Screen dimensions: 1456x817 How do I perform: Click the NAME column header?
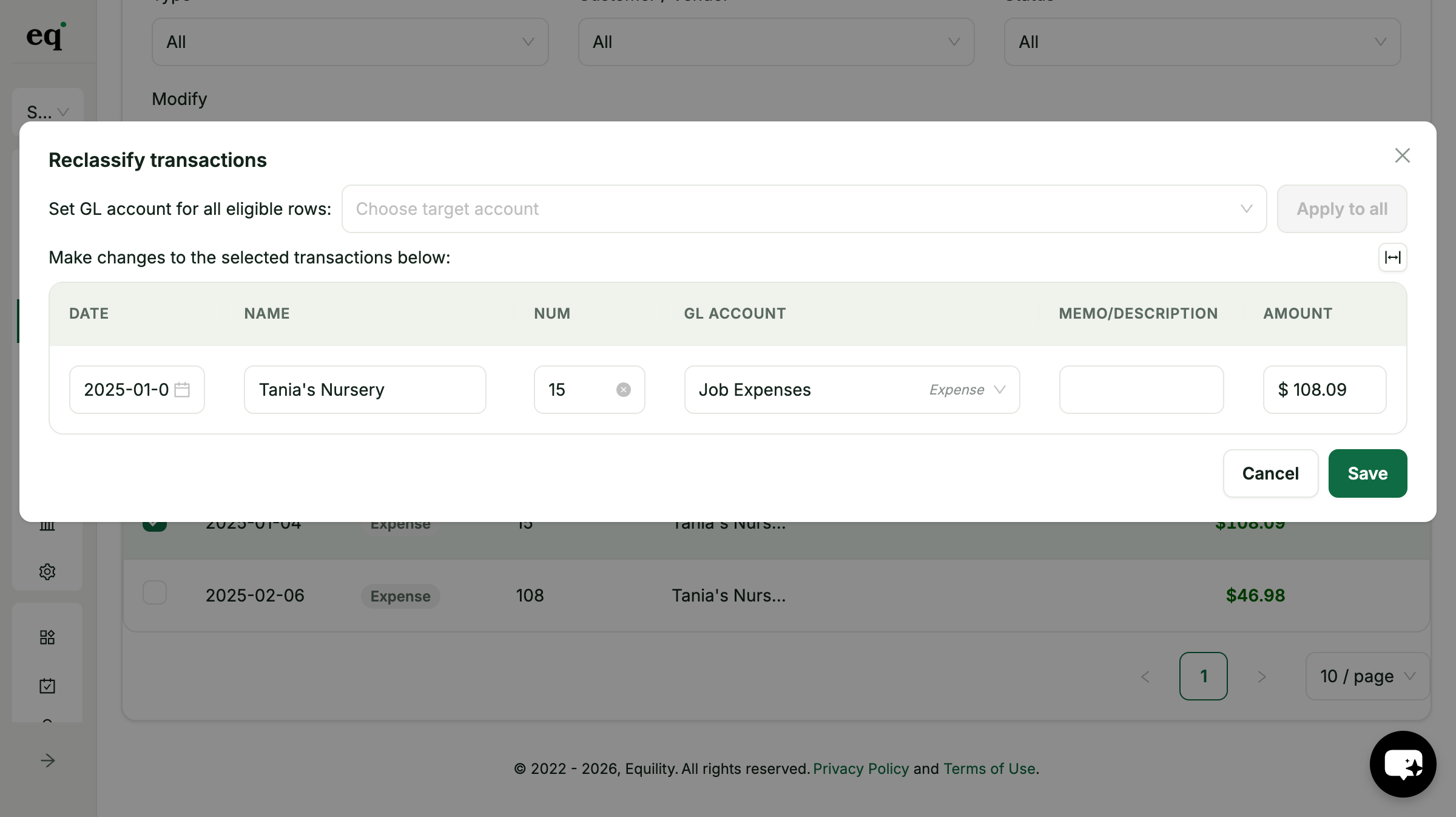267,313
